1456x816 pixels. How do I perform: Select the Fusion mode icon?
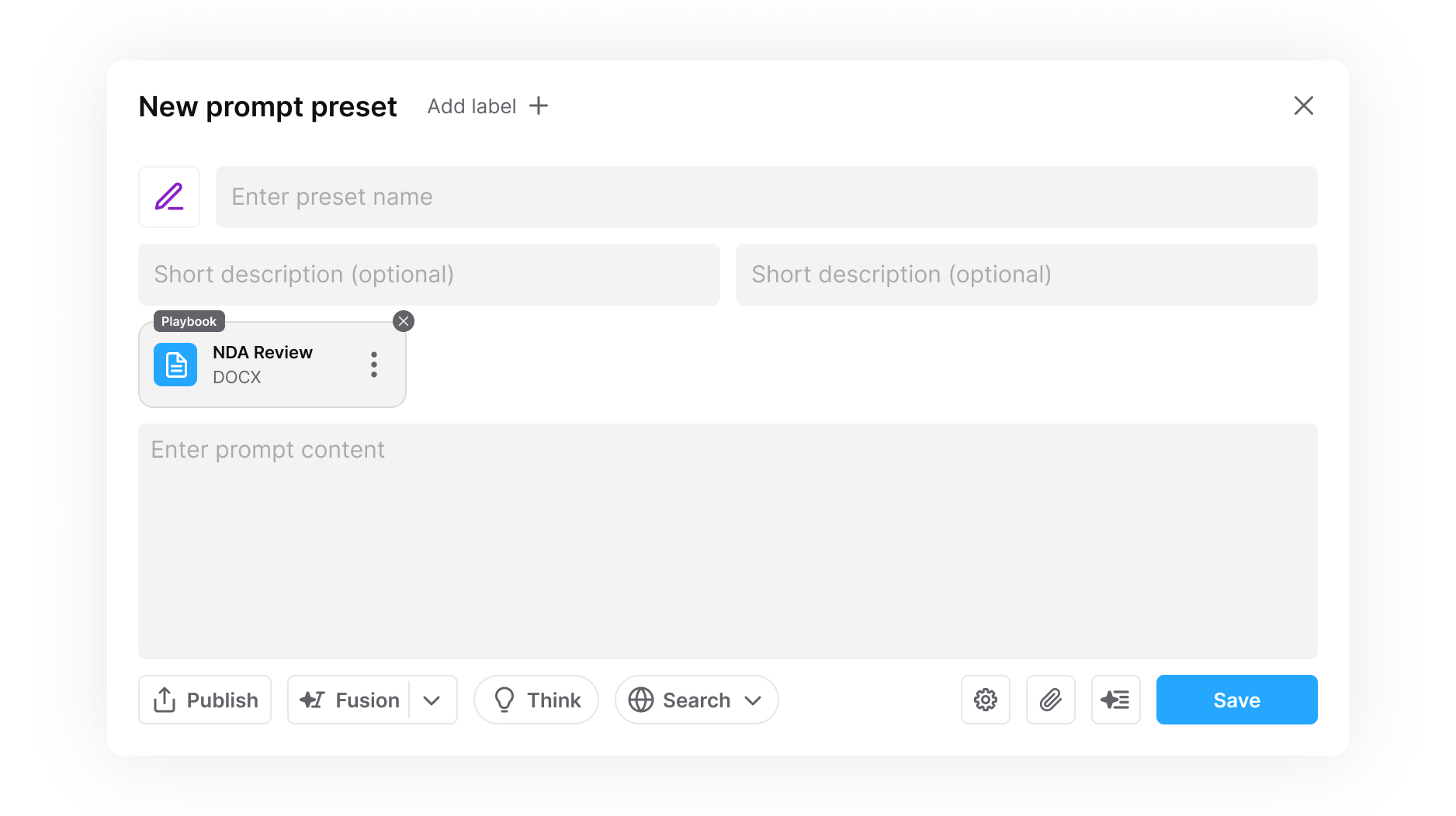tap(310, 700)
